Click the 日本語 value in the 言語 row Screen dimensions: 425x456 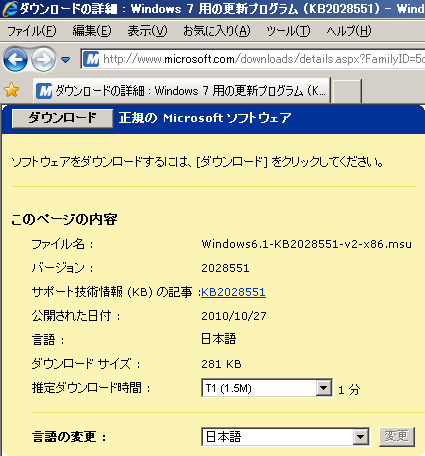click(x=219, y=339)
